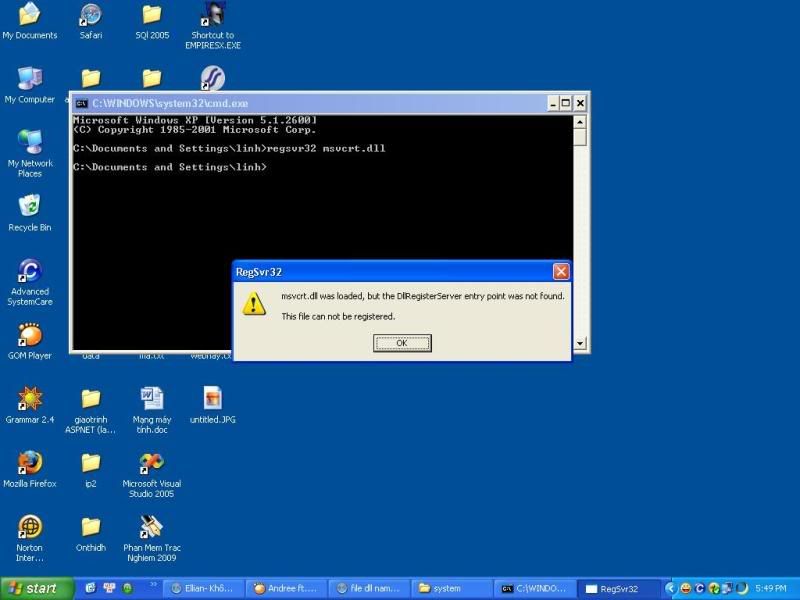Select the Mozilla Firefox shortcut
The width and height of the screenshot is (800, 600).
[30, 469]
